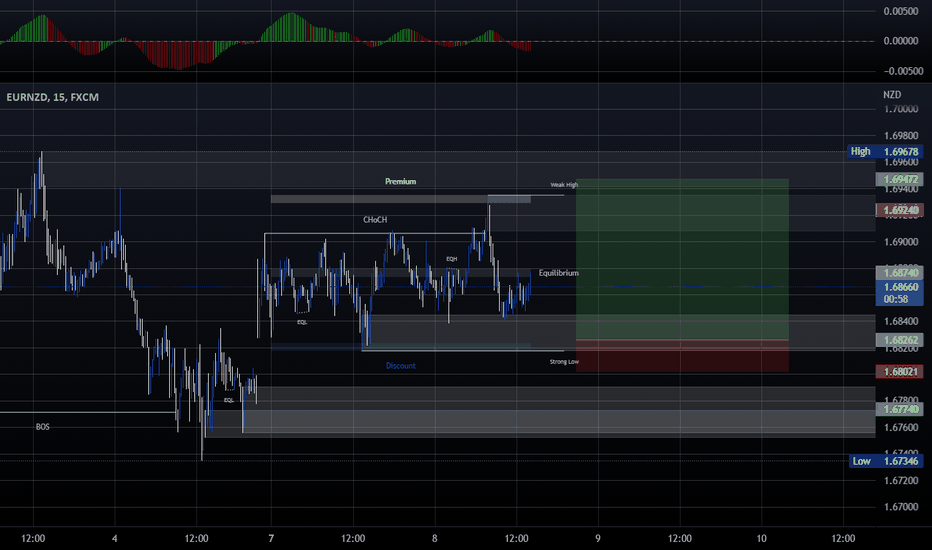Click the 1.67000 price axis tick
Image resolution: width=932 pixels, height=550 pixels.
(900, 507)
